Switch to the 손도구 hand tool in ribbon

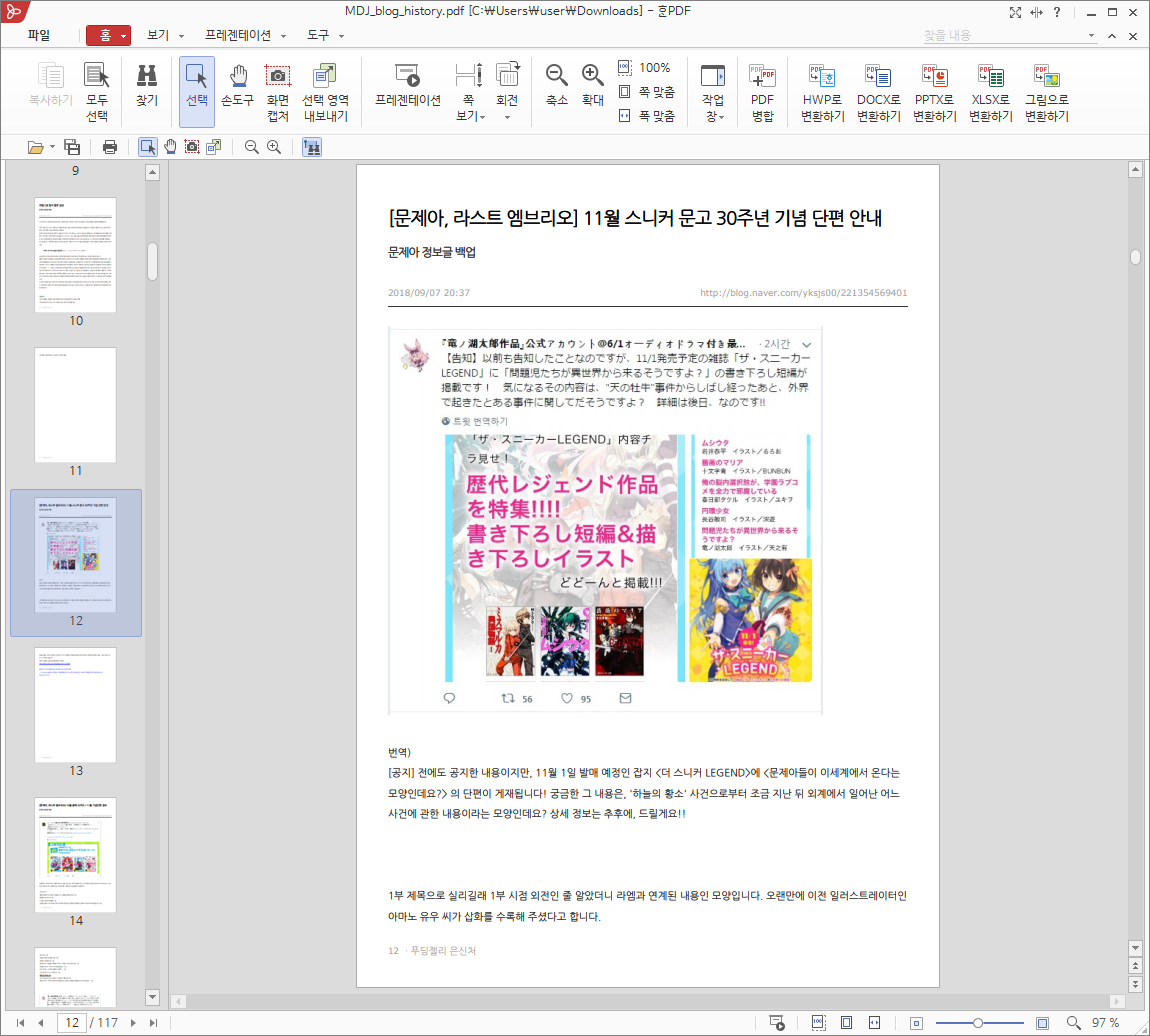tap(238, 85)
